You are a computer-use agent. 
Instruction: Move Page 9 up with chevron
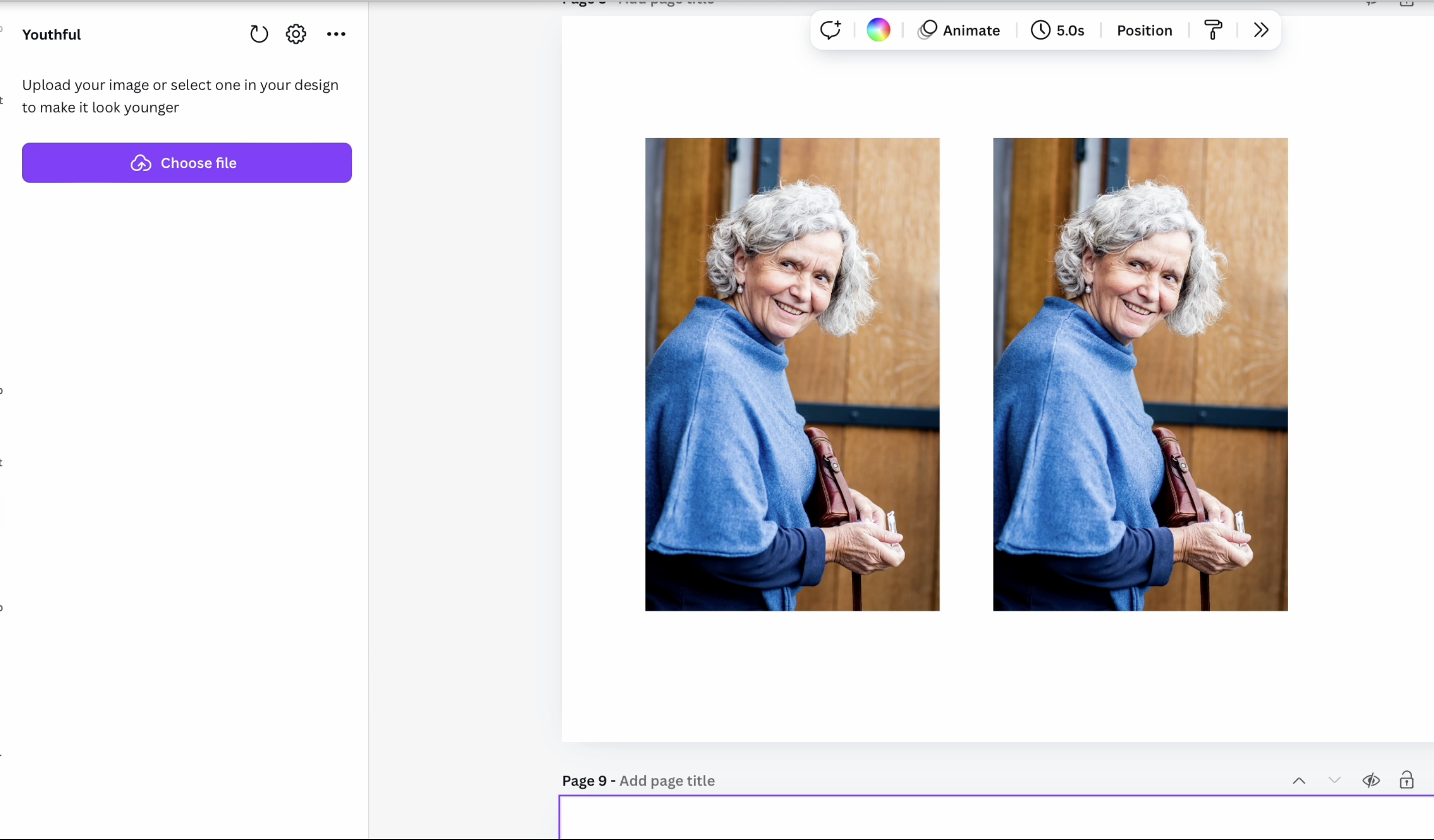1299,781
